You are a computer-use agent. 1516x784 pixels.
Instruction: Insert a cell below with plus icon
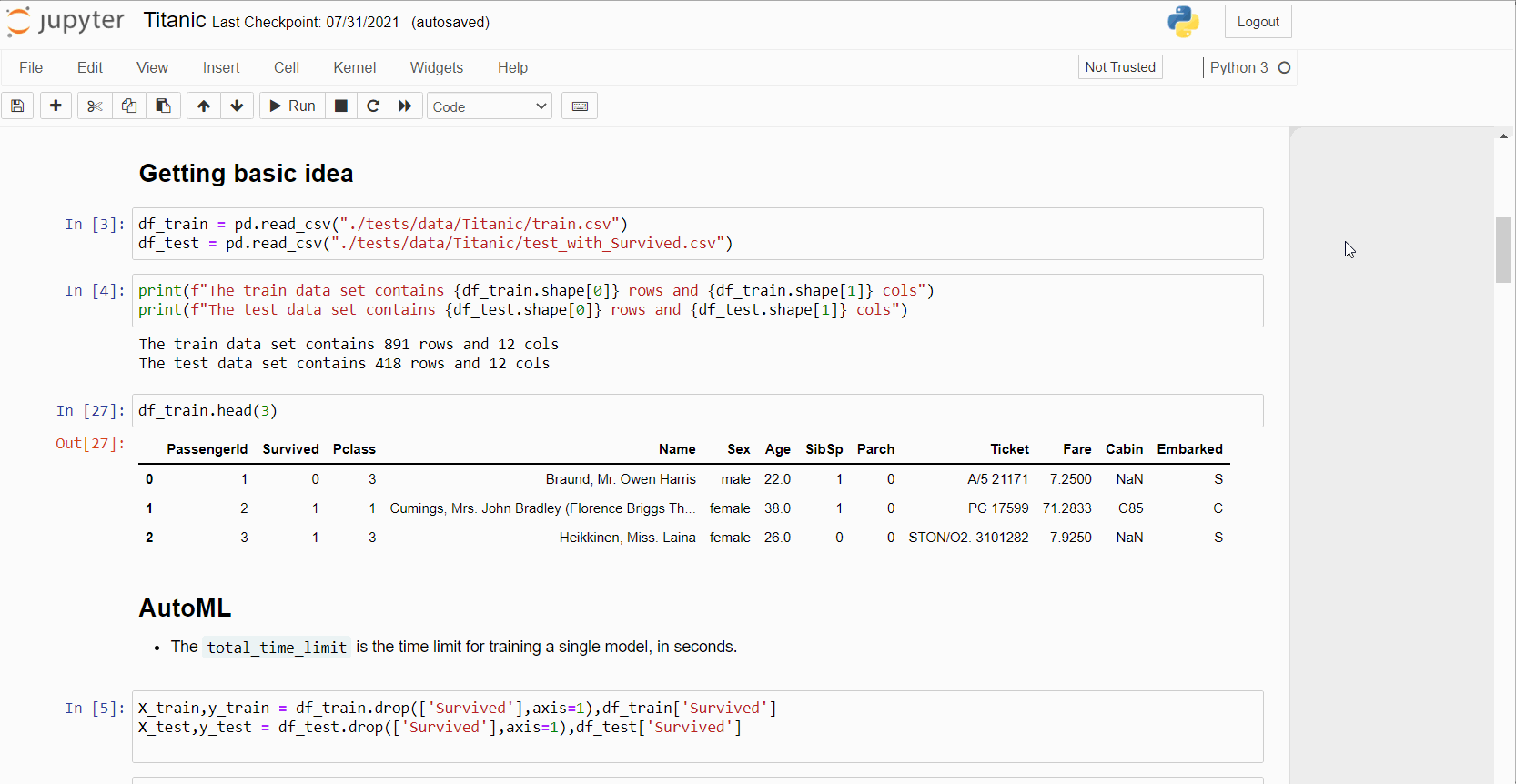coord(56,106)
